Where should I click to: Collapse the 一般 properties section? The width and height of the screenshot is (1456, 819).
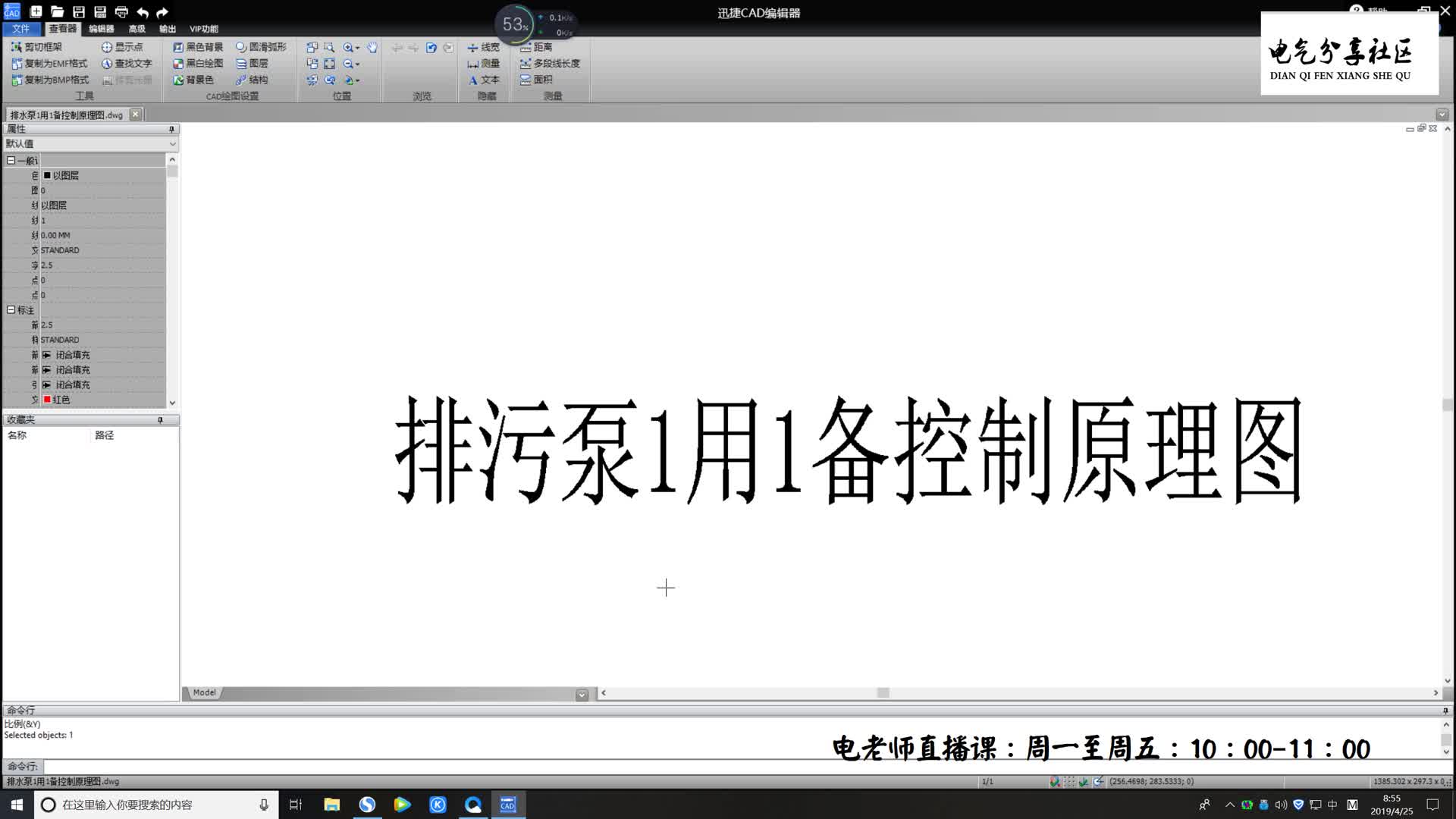tap(11, 160)
